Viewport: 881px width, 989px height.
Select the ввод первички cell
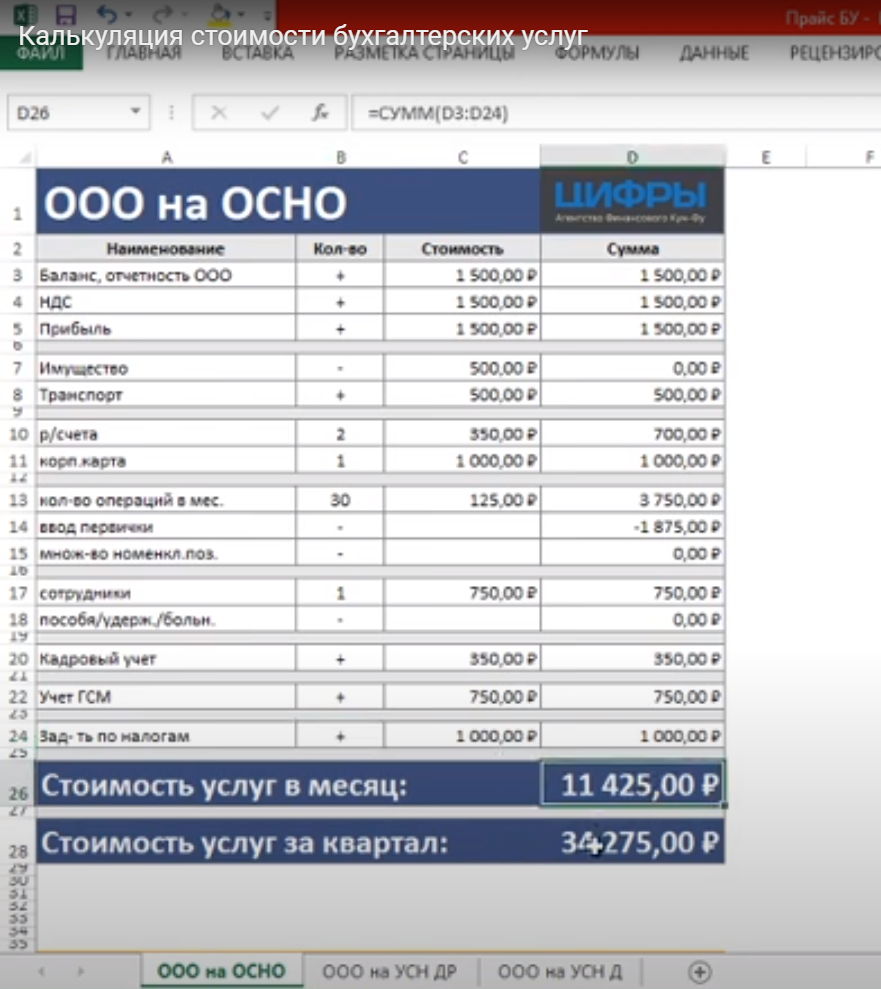tap(166, 527)
